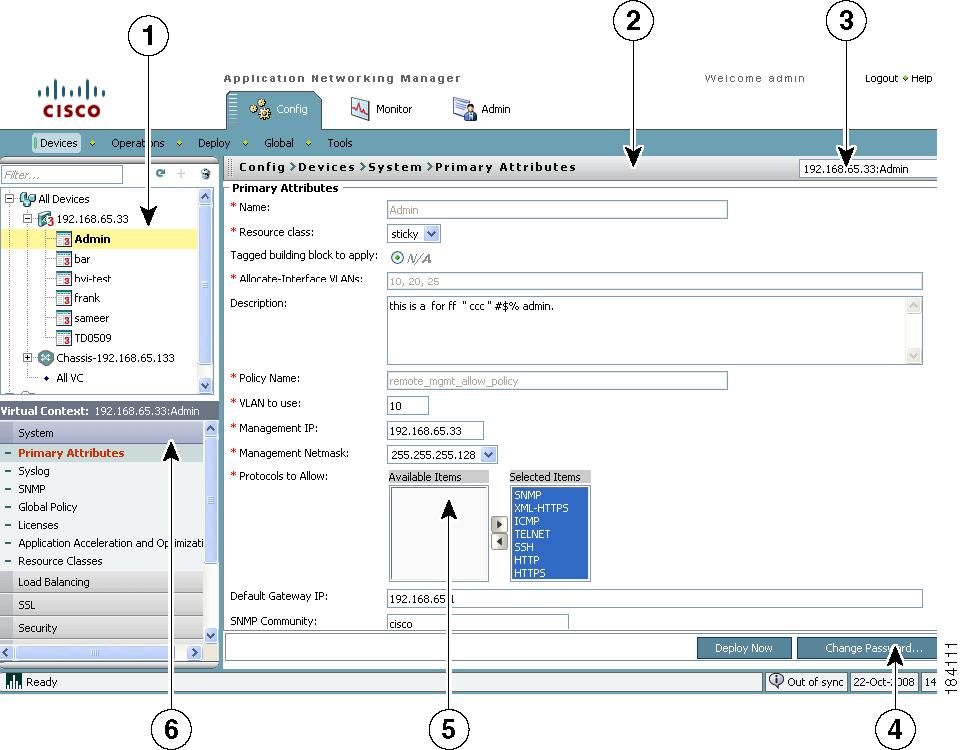Click the bar context icon

click(64, 259)
